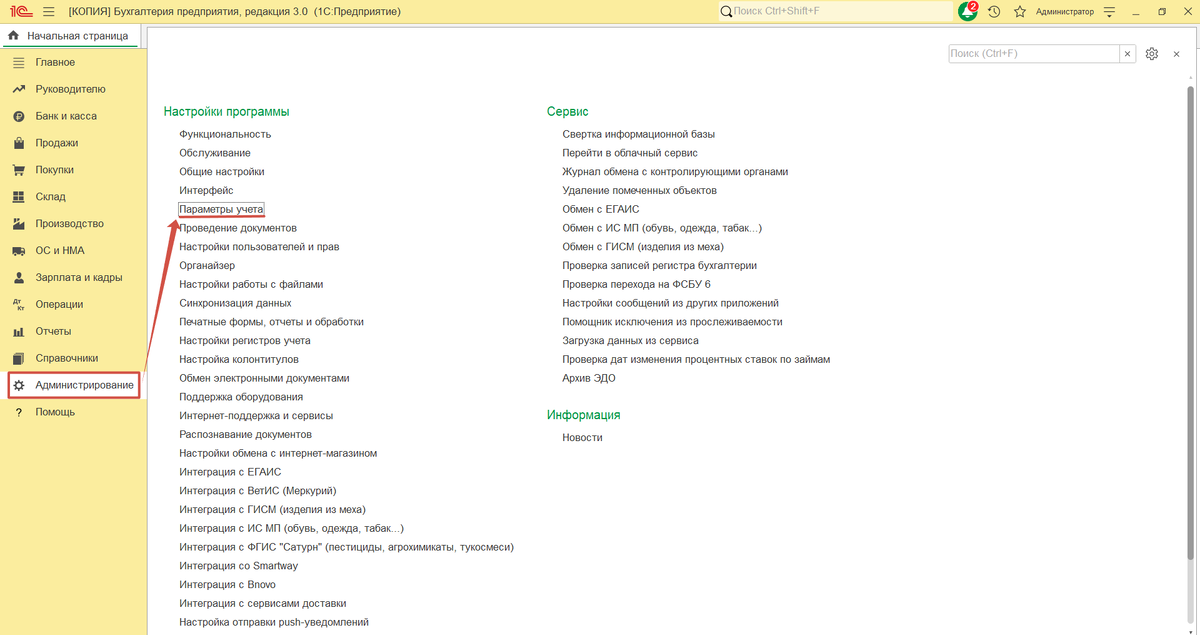Open Свертка информационной базы
1200x635 pixels.
point(638,134)
